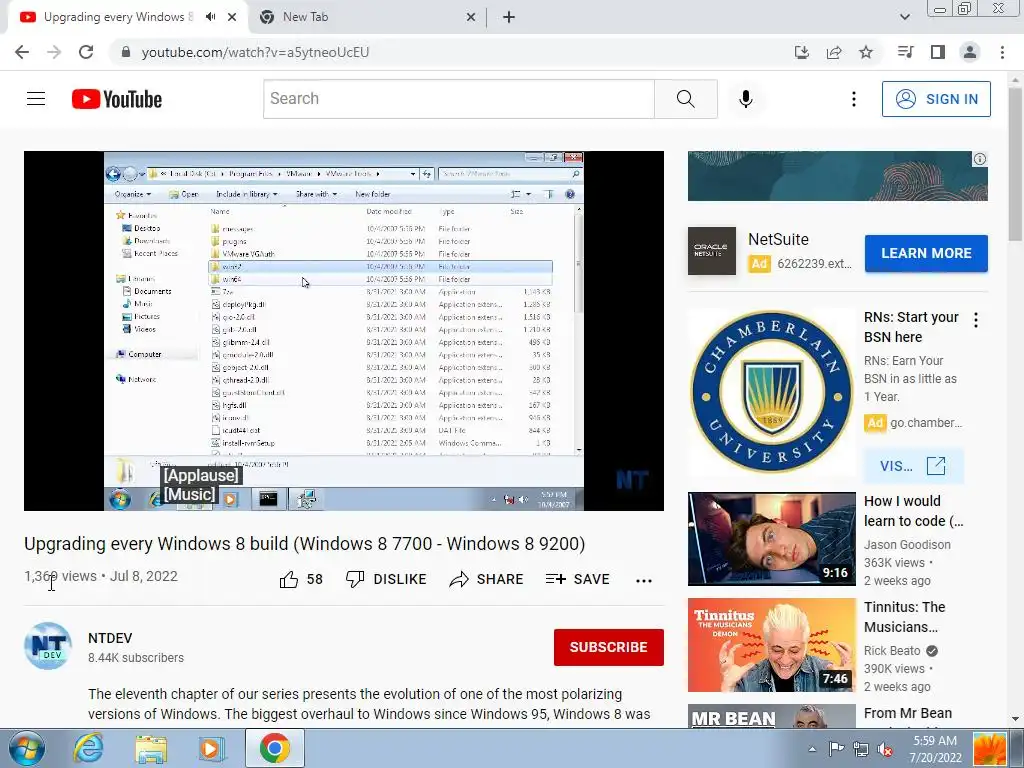Open the YouTube hamburger guide menu
Screen dimensions: 1024x768
coord(36,99)
